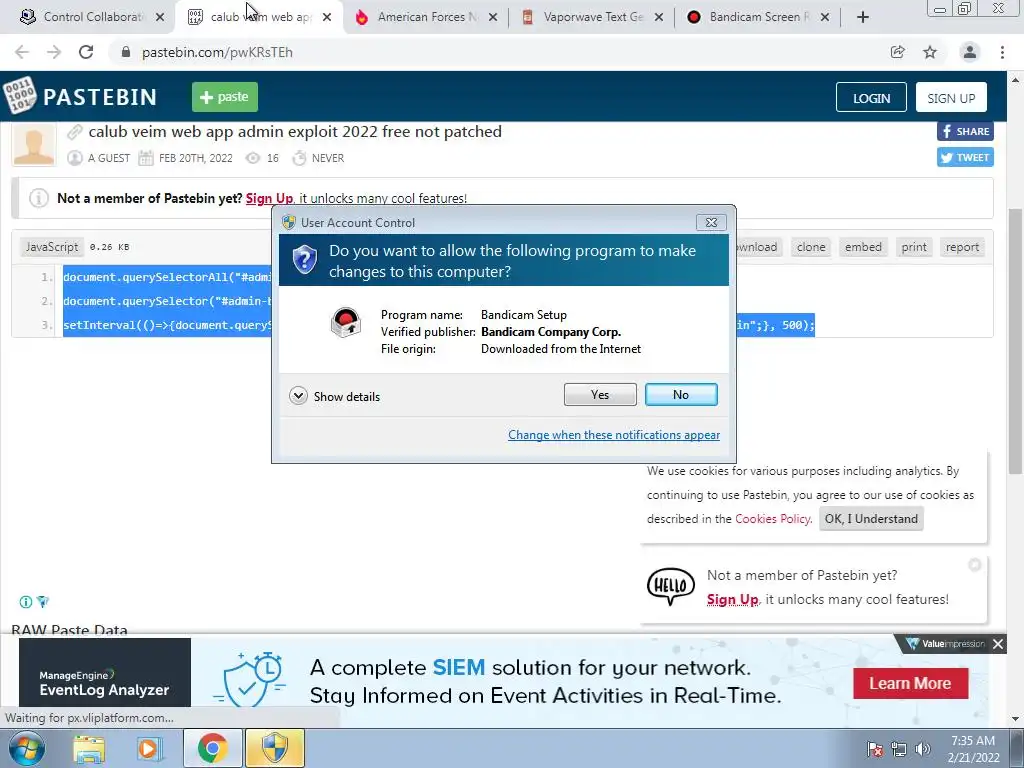Click the paste title text
Viewport: 1024px width, 768px height.
pos(295,132)
